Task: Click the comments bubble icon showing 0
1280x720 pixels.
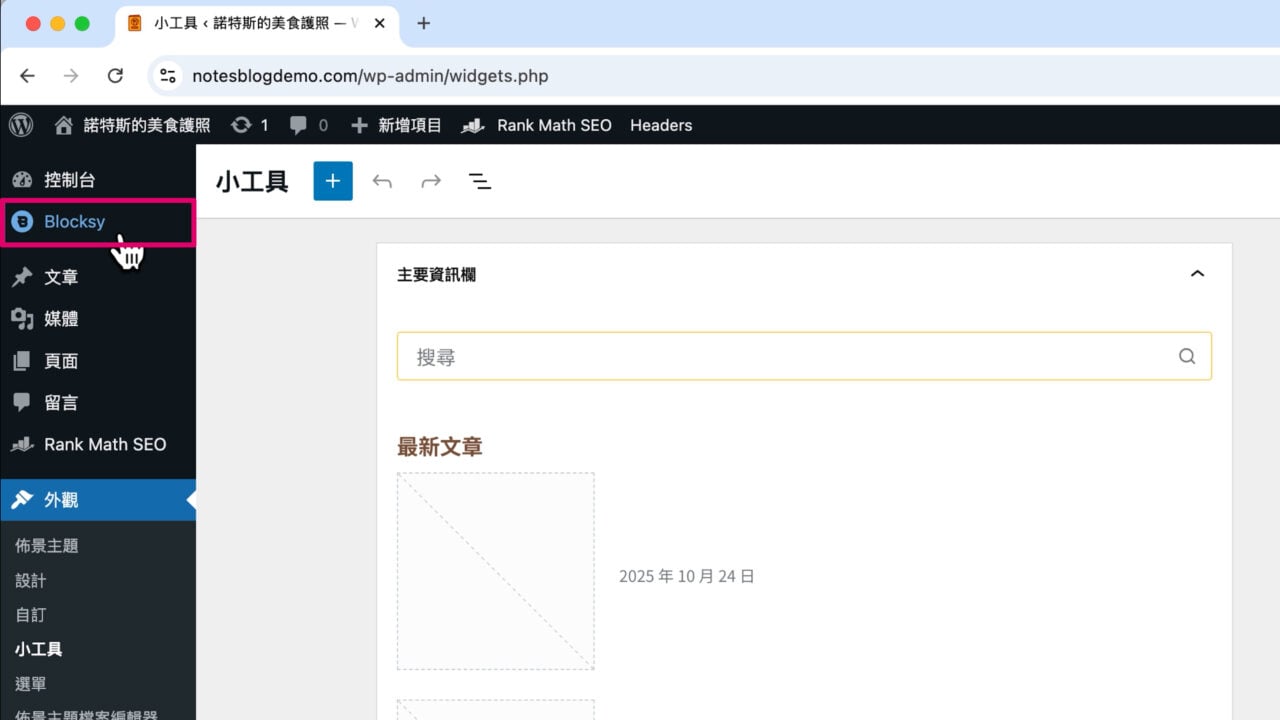Action: coord(299,124)
